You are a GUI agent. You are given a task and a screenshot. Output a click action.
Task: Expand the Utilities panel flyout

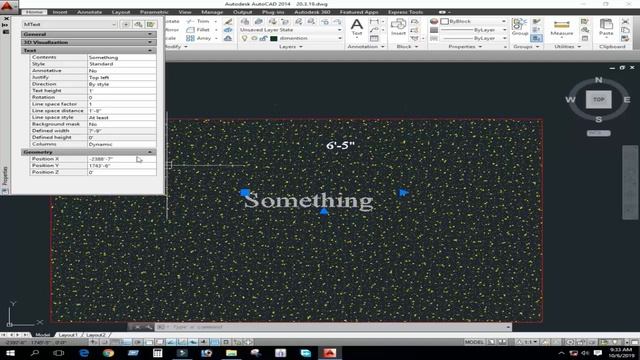pos(567,47)
